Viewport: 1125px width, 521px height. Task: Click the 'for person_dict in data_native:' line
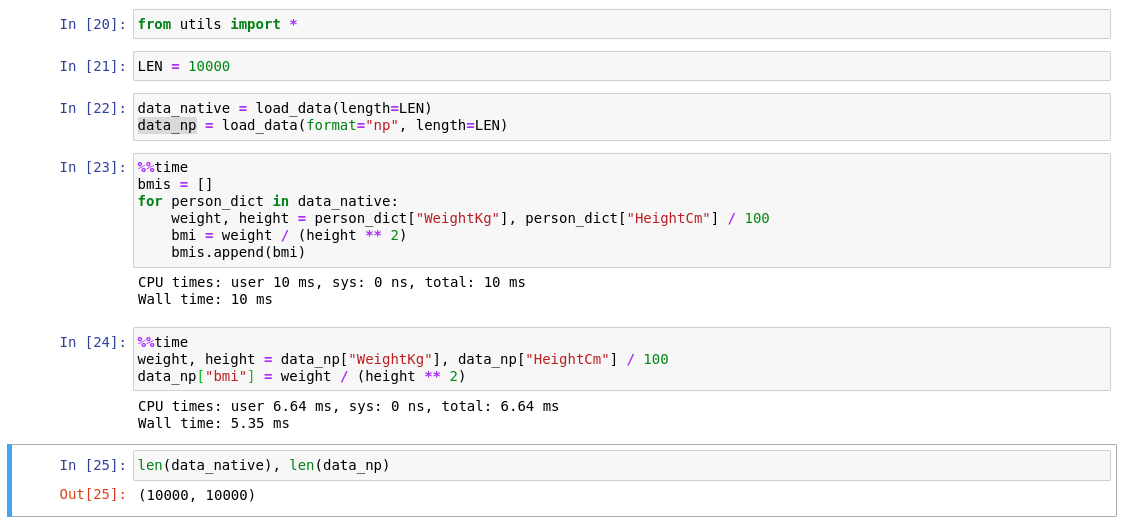tap(268, 201)
